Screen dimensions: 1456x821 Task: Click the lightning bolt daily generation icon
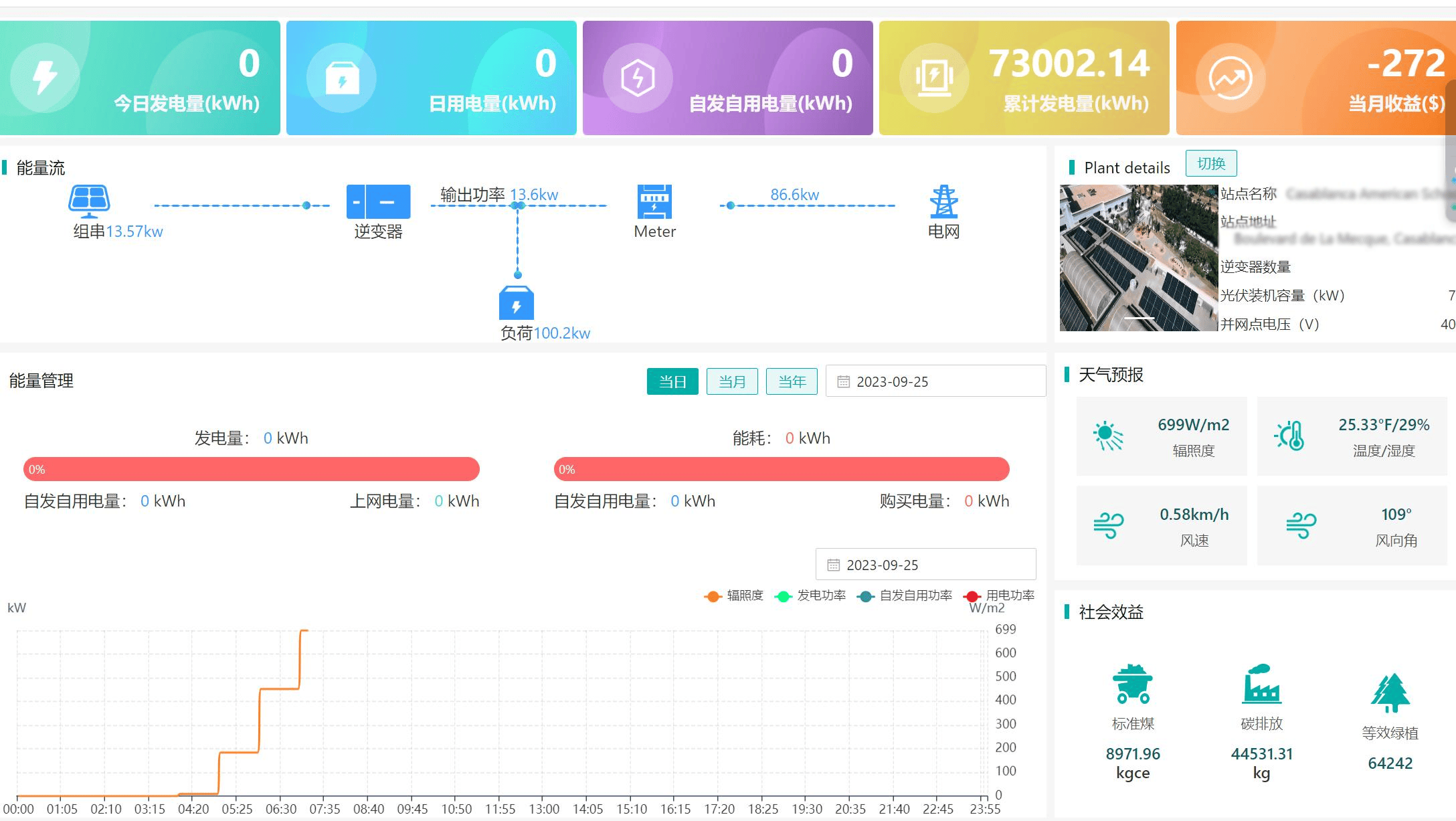coord(45,77)
